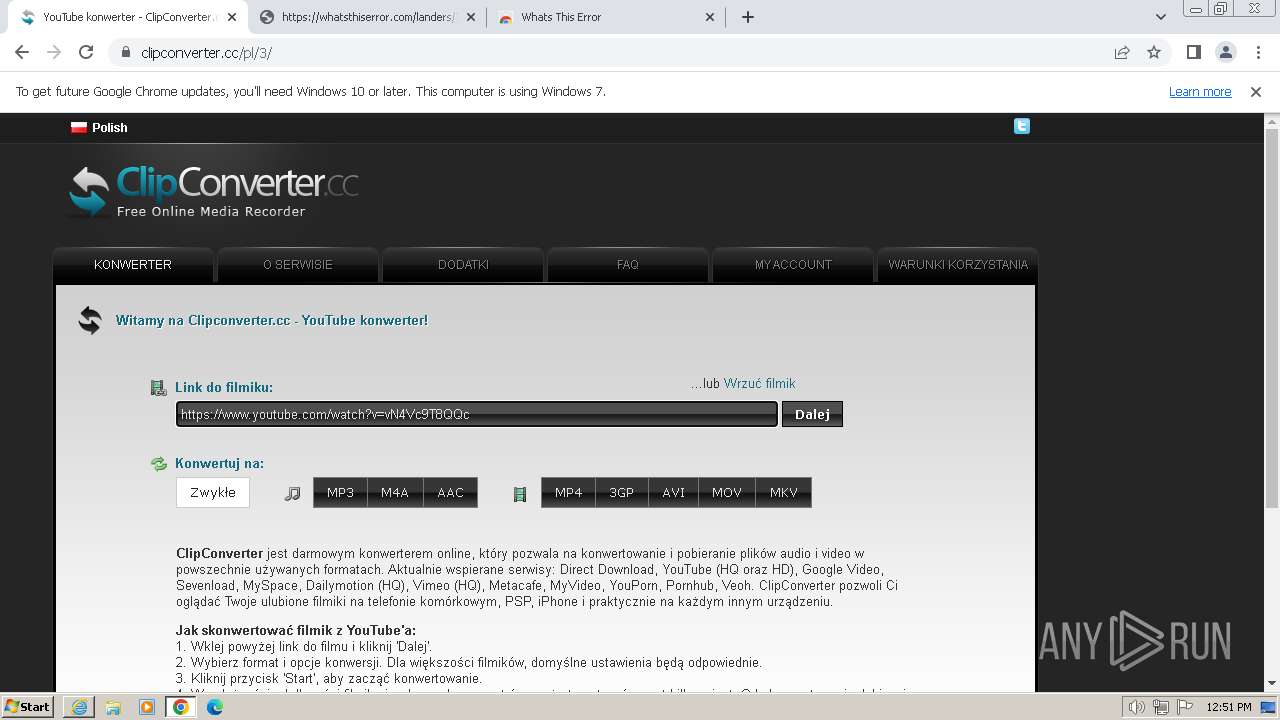Click the green film video icon
Image resolution: width=1280 pixels, height=720 pixels.
(519, 494)
